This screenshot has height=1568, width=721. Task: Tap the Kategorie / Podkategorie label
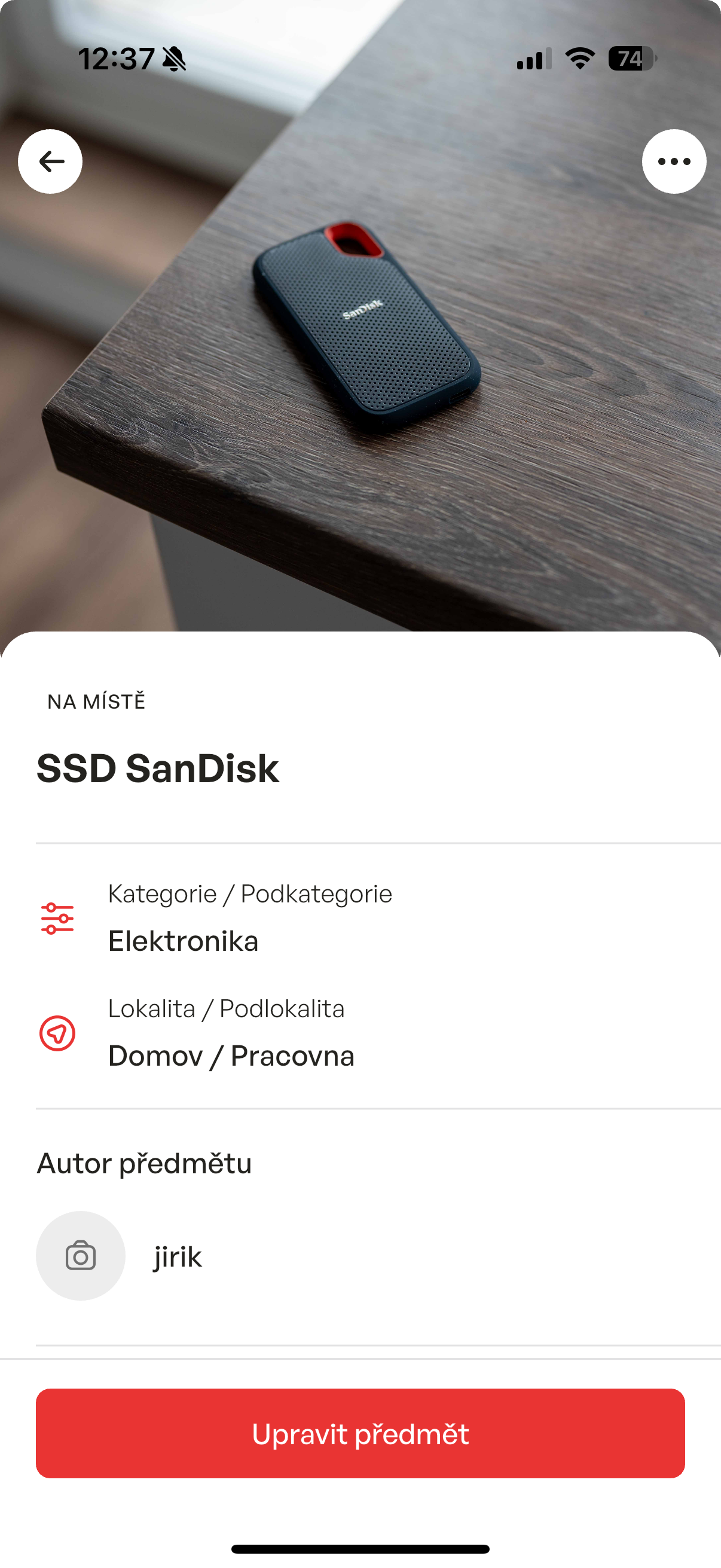point(250,894)
